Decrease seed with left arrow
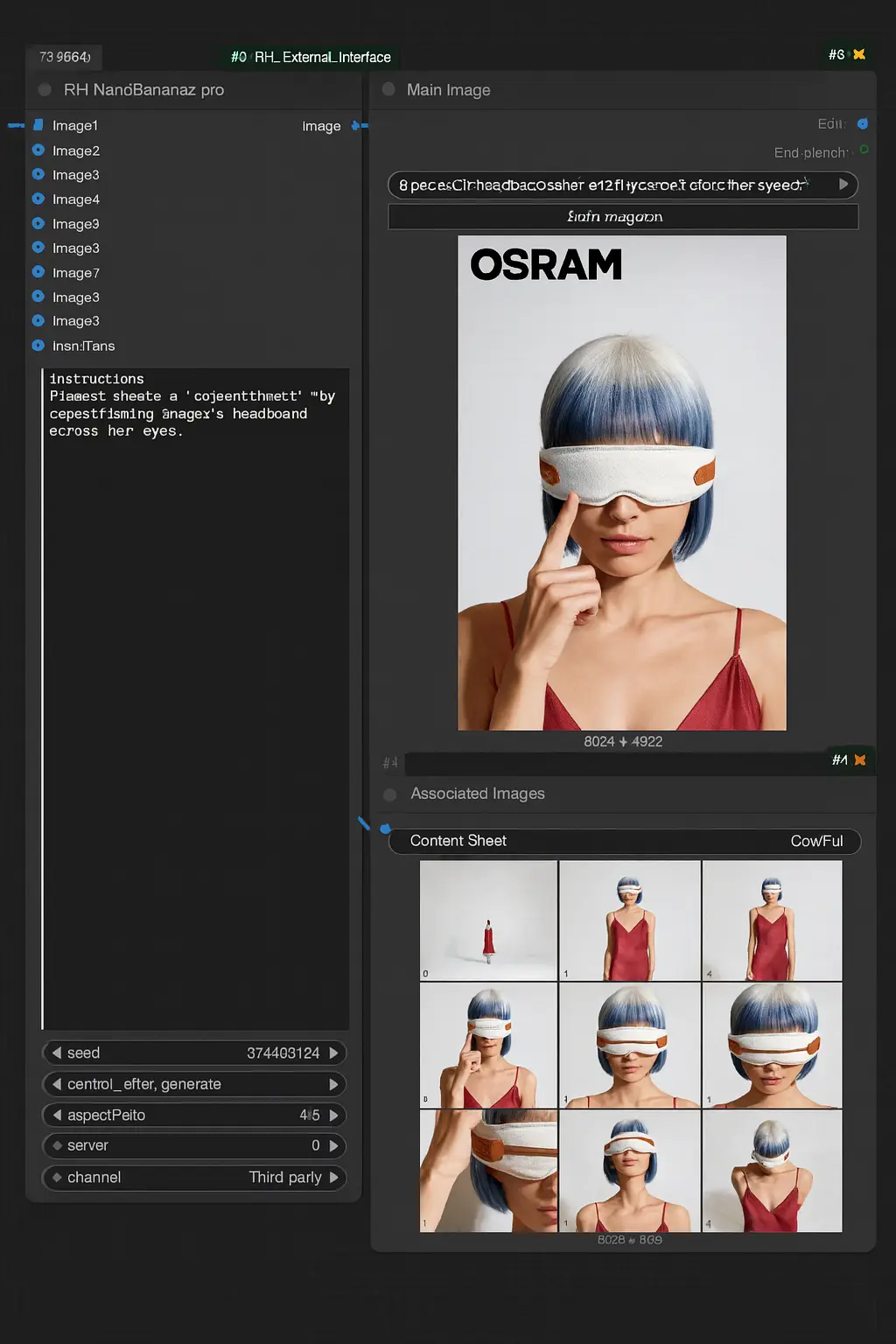 pos(57,1053)
